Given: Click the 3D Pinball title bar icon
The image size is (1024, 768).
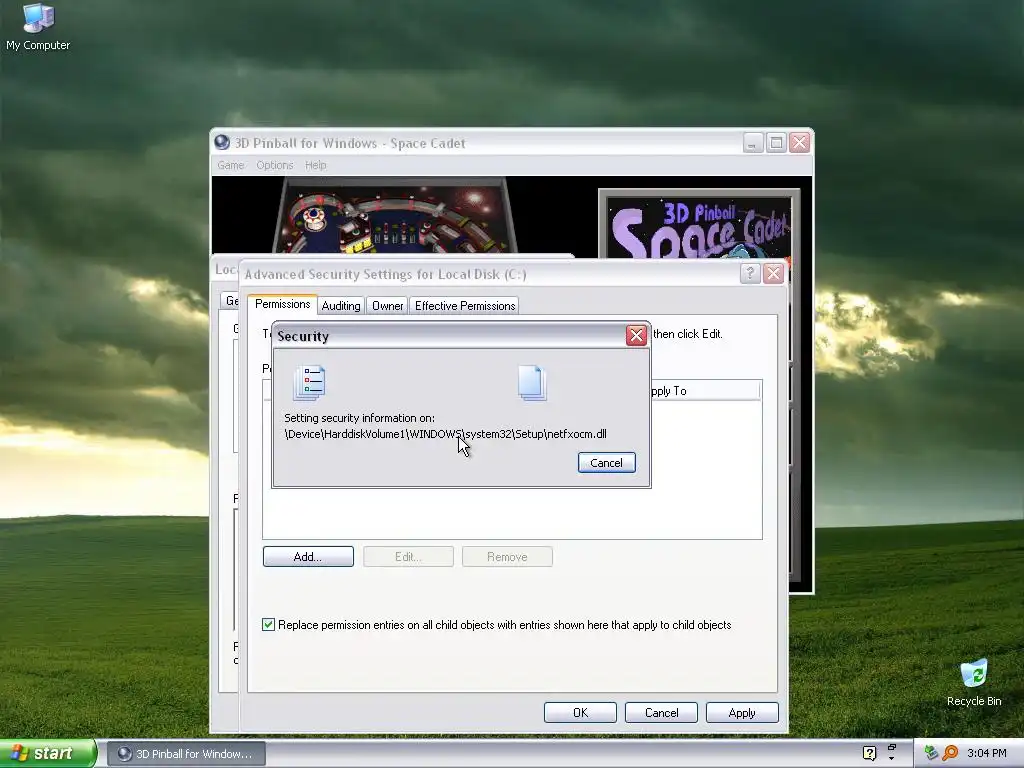Looking at the screenshot, I should (222, 142).
